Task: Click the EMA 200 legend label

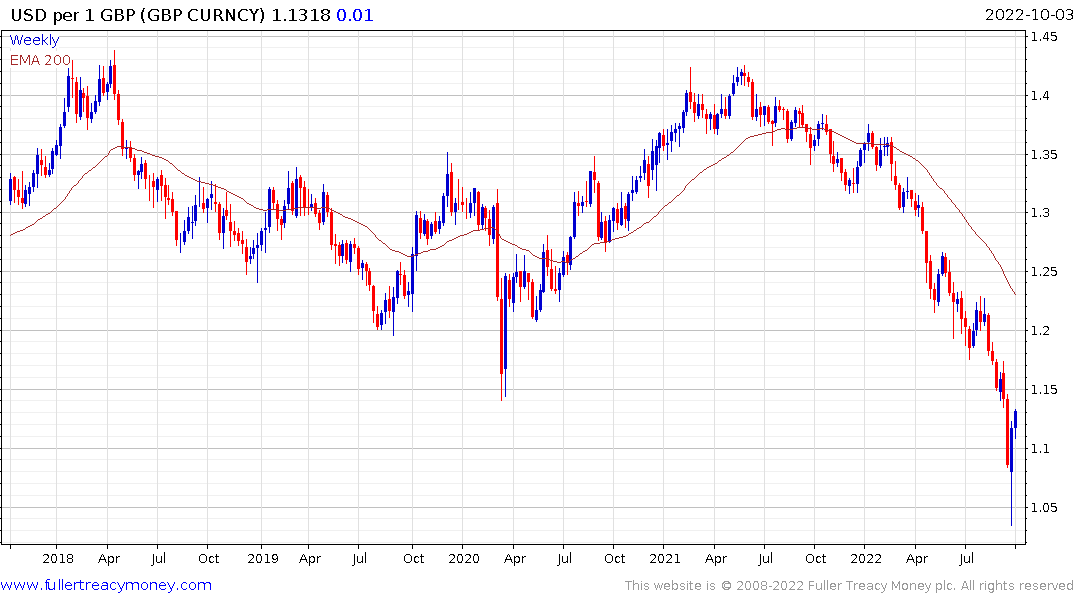Action: (40, 60)
